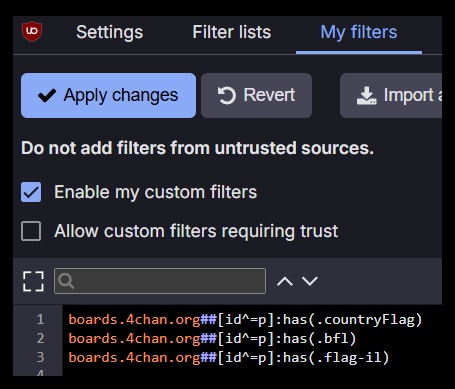The width and height of the screenshot is (455, 389).
Task: Click the magnifier icon in search box
Action: [x=66, y=281]
